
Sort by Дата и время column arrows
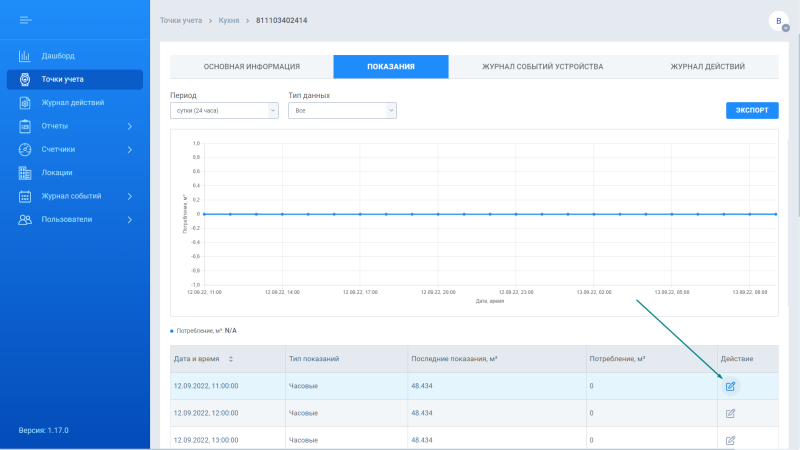tap(231, 359)
